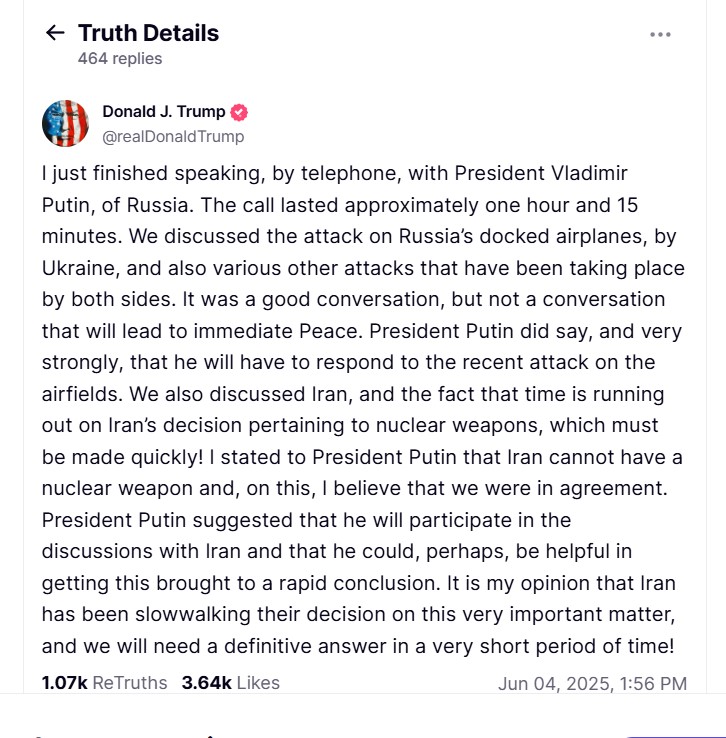Click the line about Russia's docked airplanes
Image resolution: width=726 pixels, height=738 pixels.
[x=359, y=236]
